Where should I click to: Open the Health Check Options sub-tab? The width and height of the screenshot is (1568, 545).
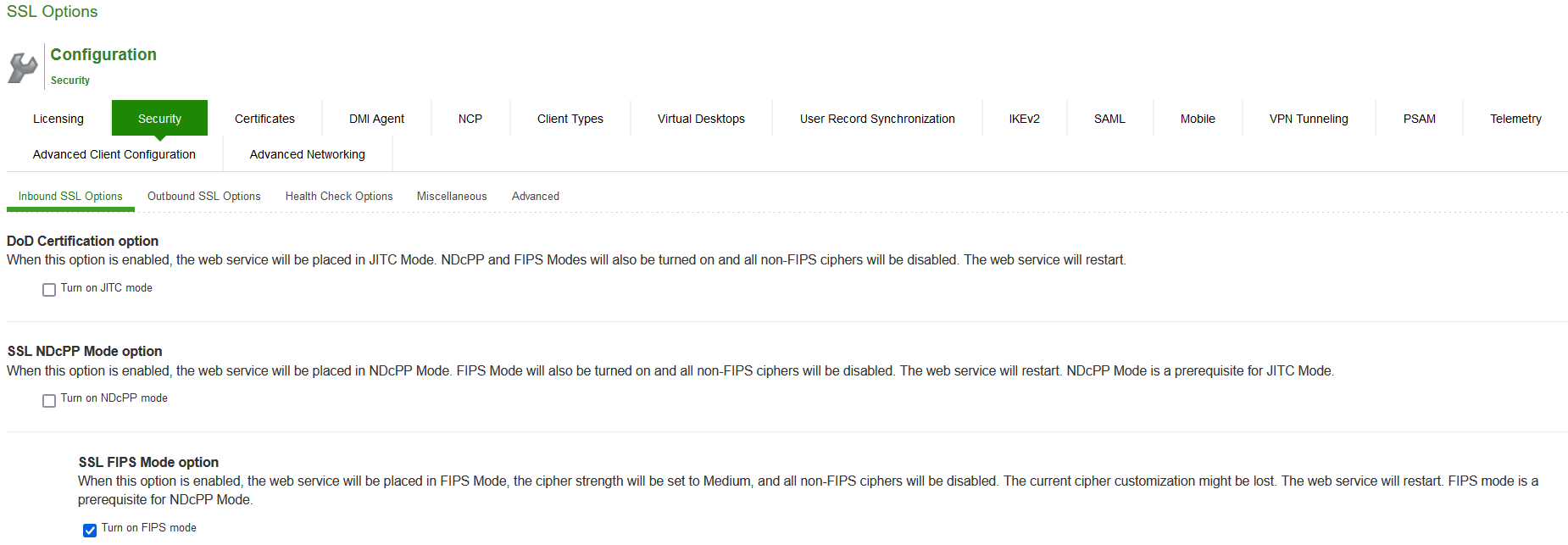click(339, 196)
